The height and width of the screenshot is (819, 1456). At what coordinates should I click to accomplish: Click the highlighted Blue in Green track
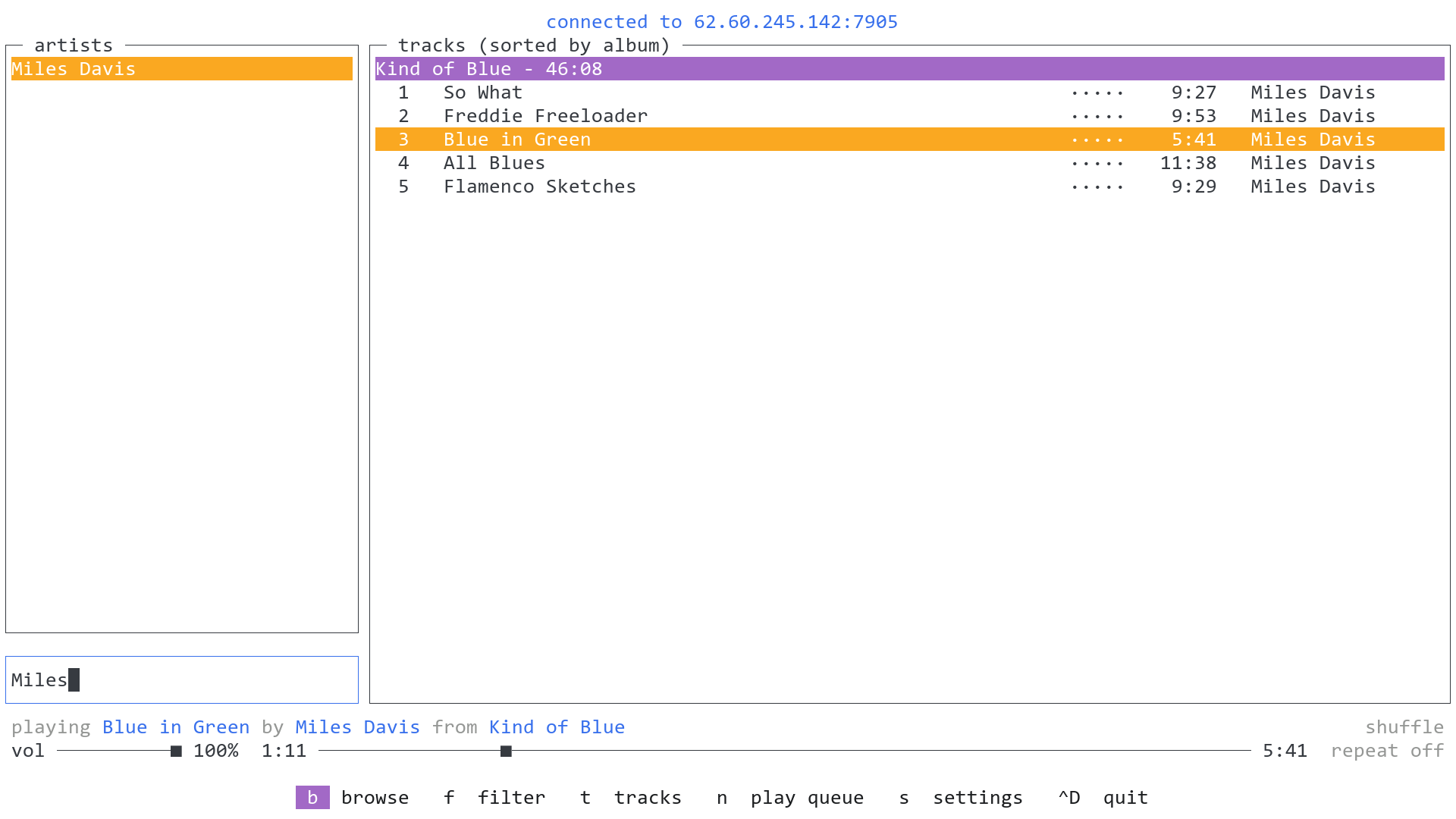tap(516, 140)
